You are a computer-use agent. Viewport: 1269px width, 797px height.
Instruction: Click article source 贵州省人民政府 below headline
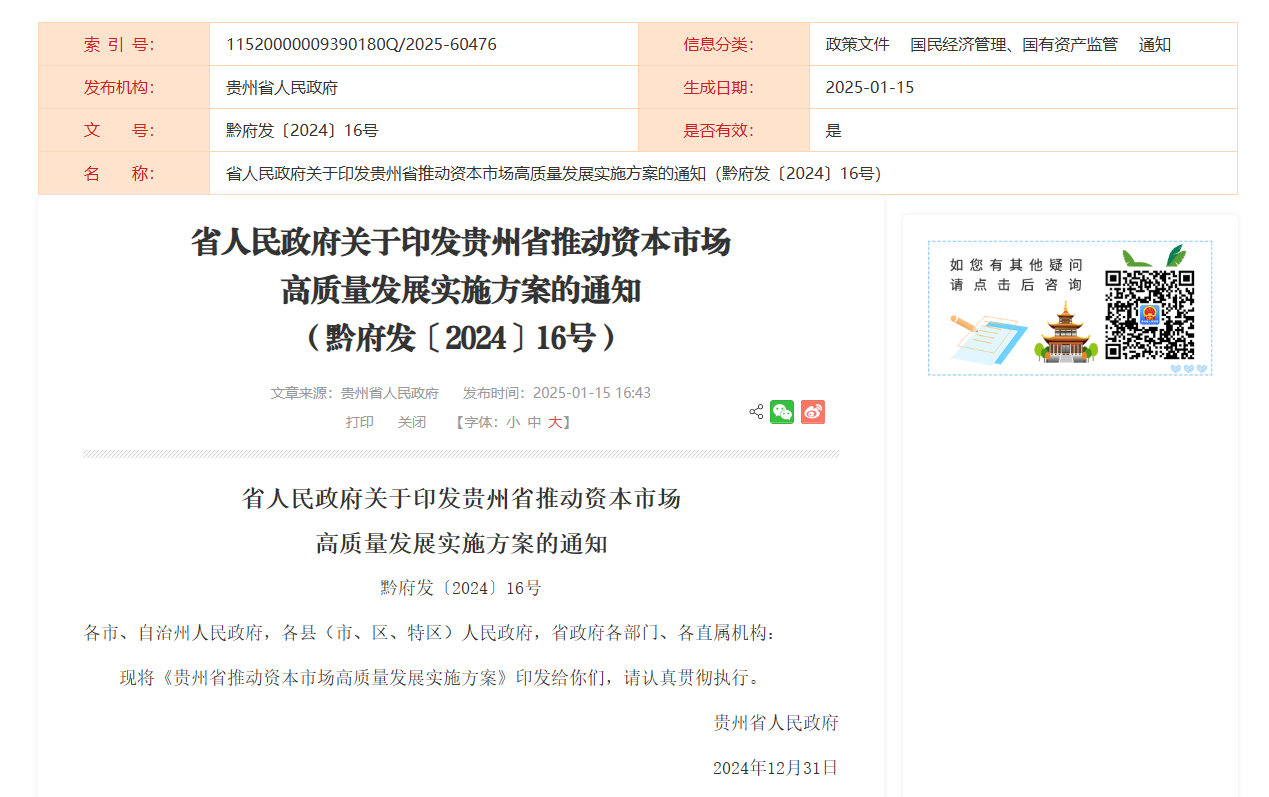tap(390, 393)
